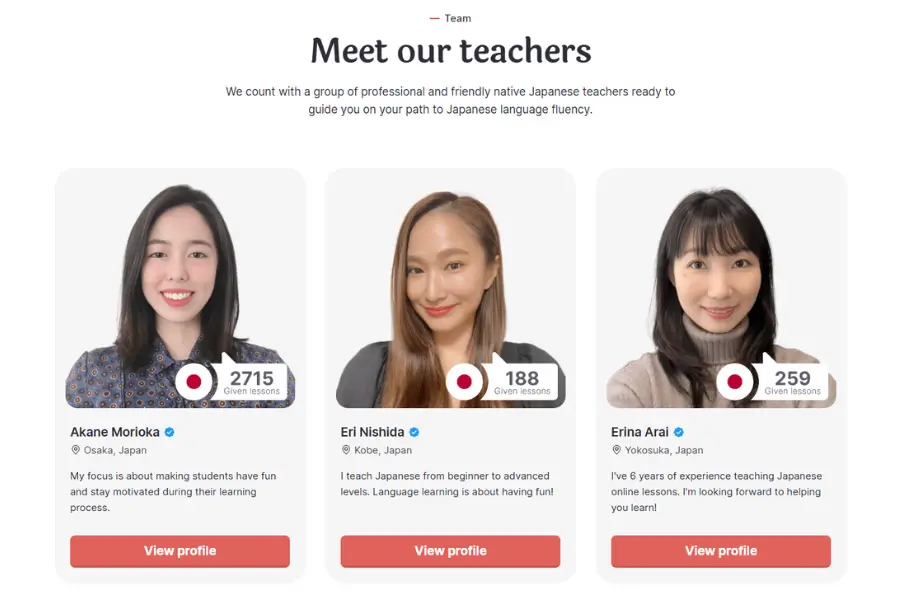
Task: View profile of Eri Nishida
Action: (450, 551)
